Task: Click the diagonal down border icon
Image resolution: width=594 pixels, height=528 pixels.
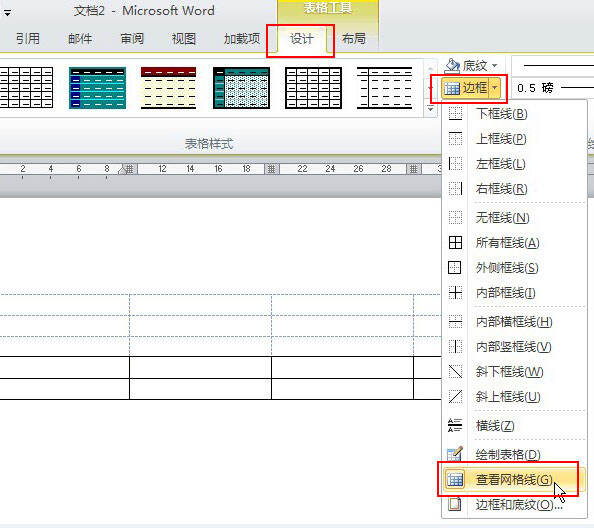Action: [x=455, y=372]
